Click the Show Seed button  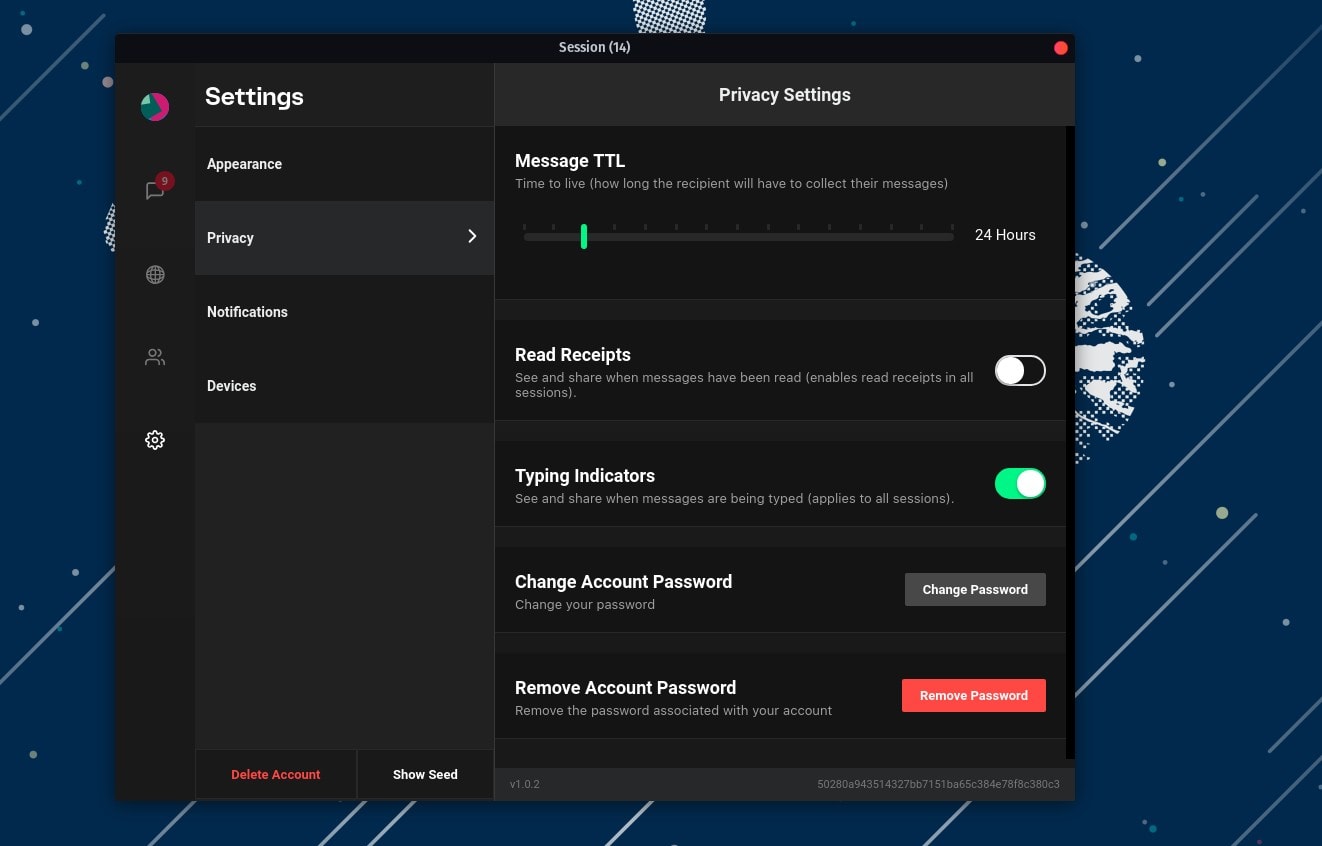[x=425, y=775]
